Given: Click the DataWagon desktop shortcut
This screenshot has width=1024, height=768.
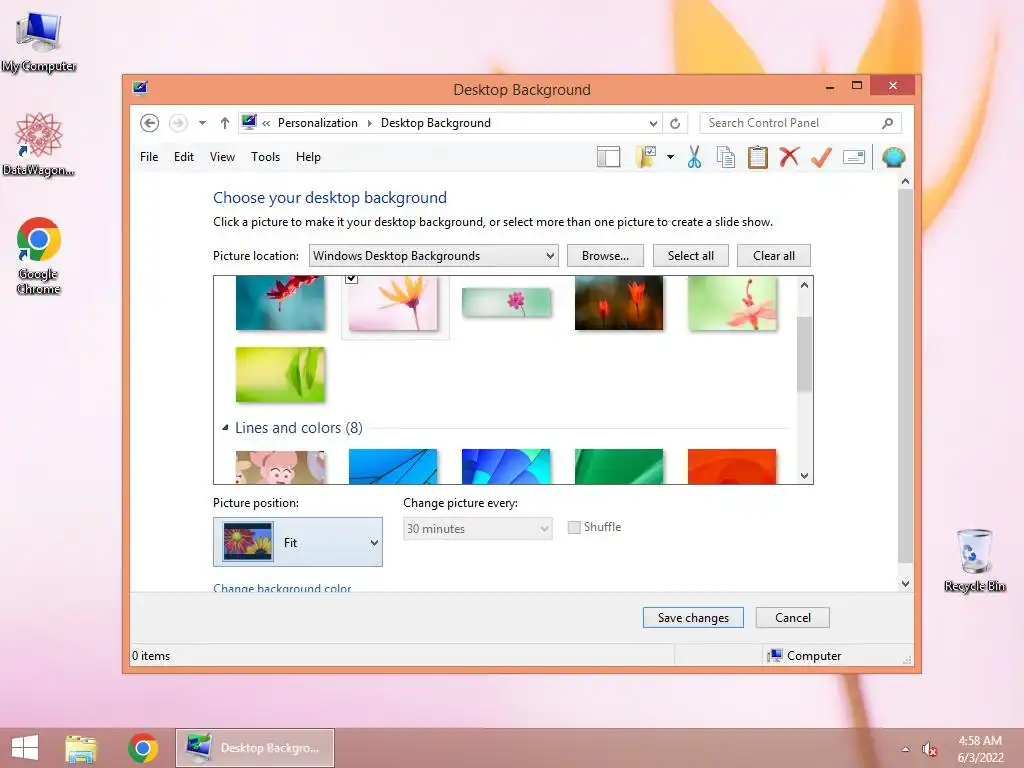Looking at the screenshot, I should click(x=39, y=144).
